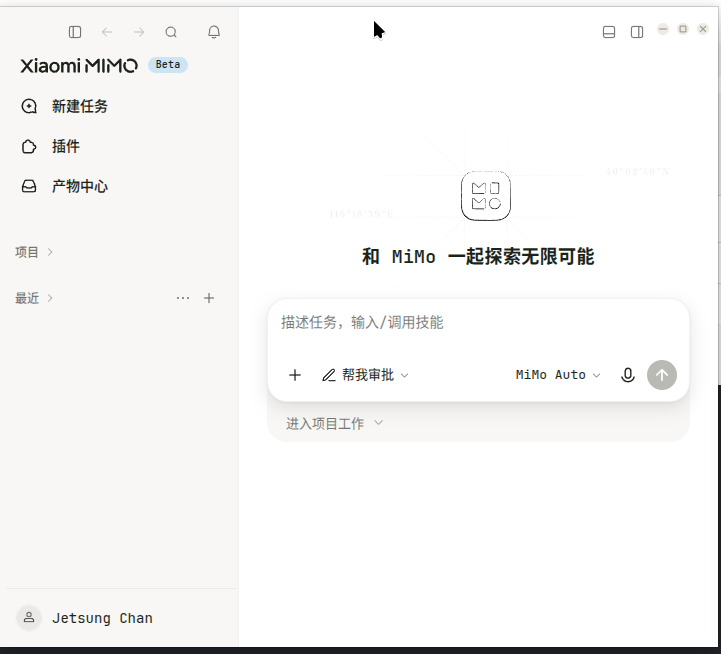Expand the 项目 section
721x654 pixels.
click(34, 252)
